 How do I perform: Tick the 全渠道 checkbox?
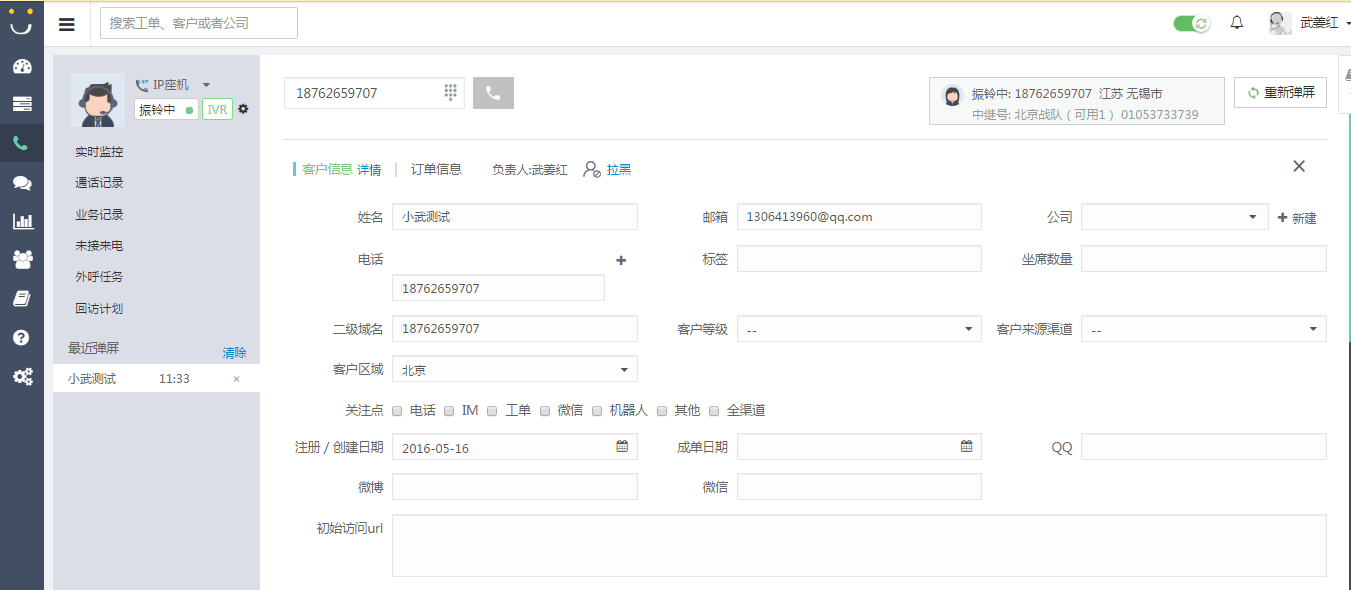tap(714, 411)
